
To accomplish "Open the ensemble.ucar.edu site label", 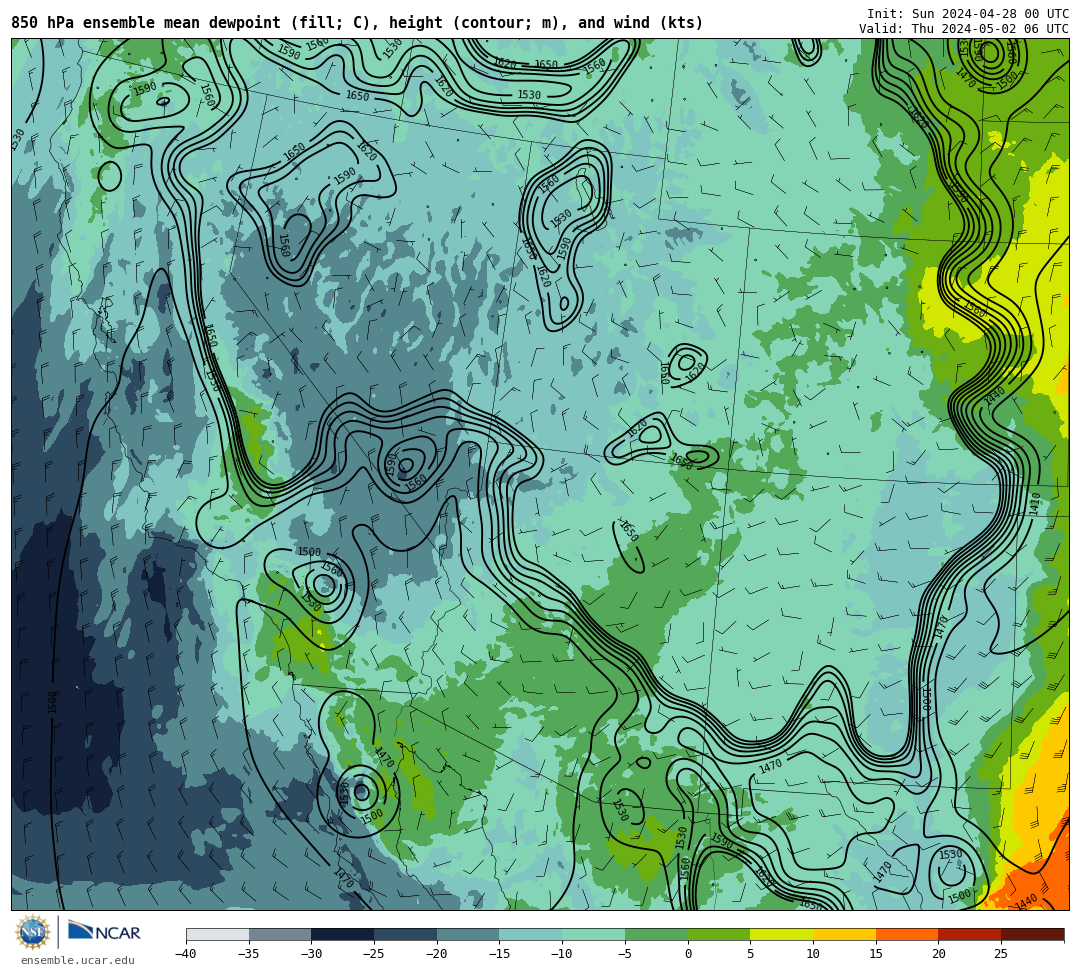I will [78, 960].
